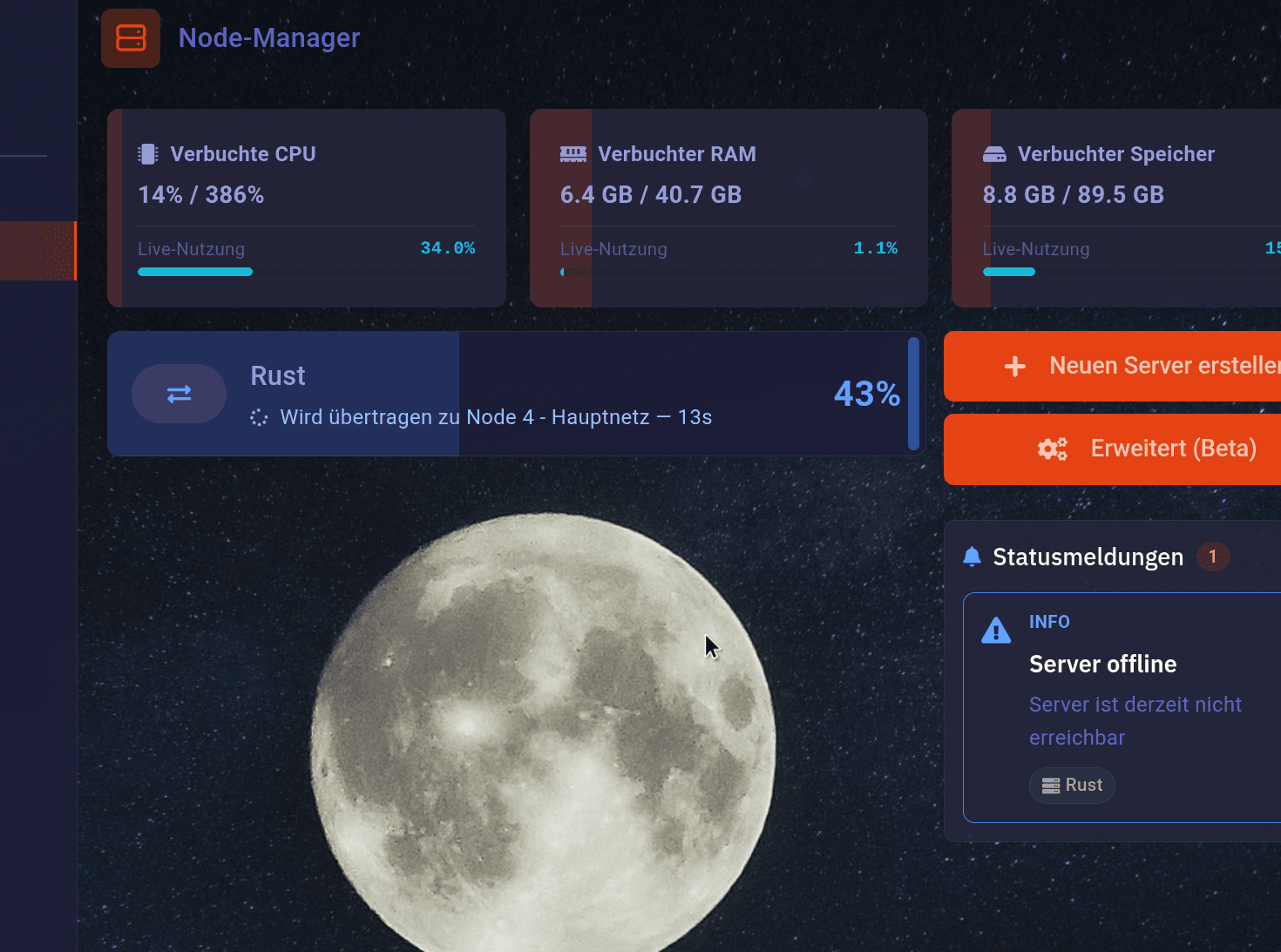
Task: Click the vertical transfer progress bar beside 43%
Action: pos(913,394)
